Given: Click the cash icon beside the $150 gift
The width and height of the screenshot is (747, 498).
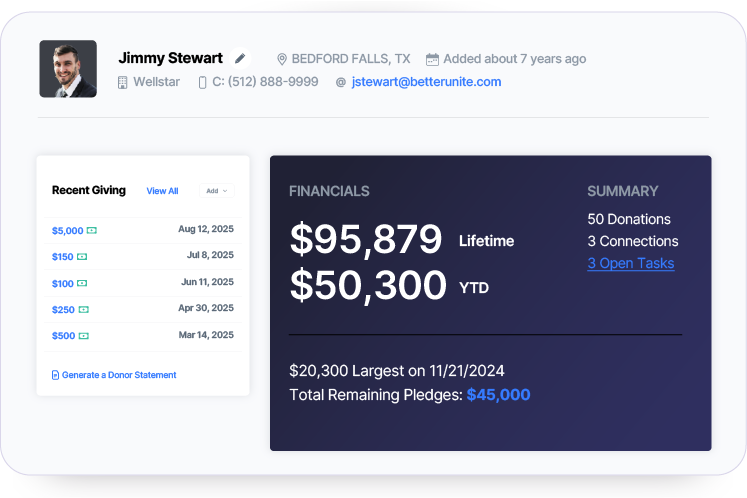Looking at the screenshot, I should coord(82,257).
